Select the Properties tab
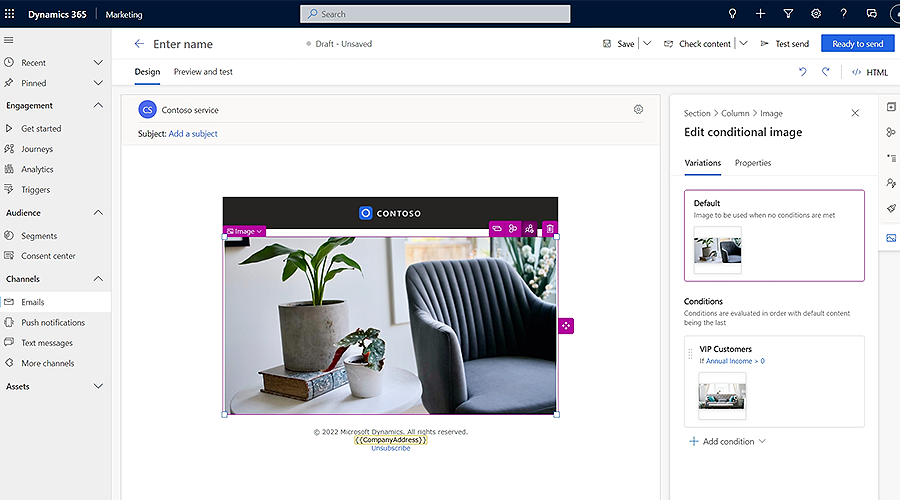Viewport: 900px width, 500px height. (x=753, y=163)
